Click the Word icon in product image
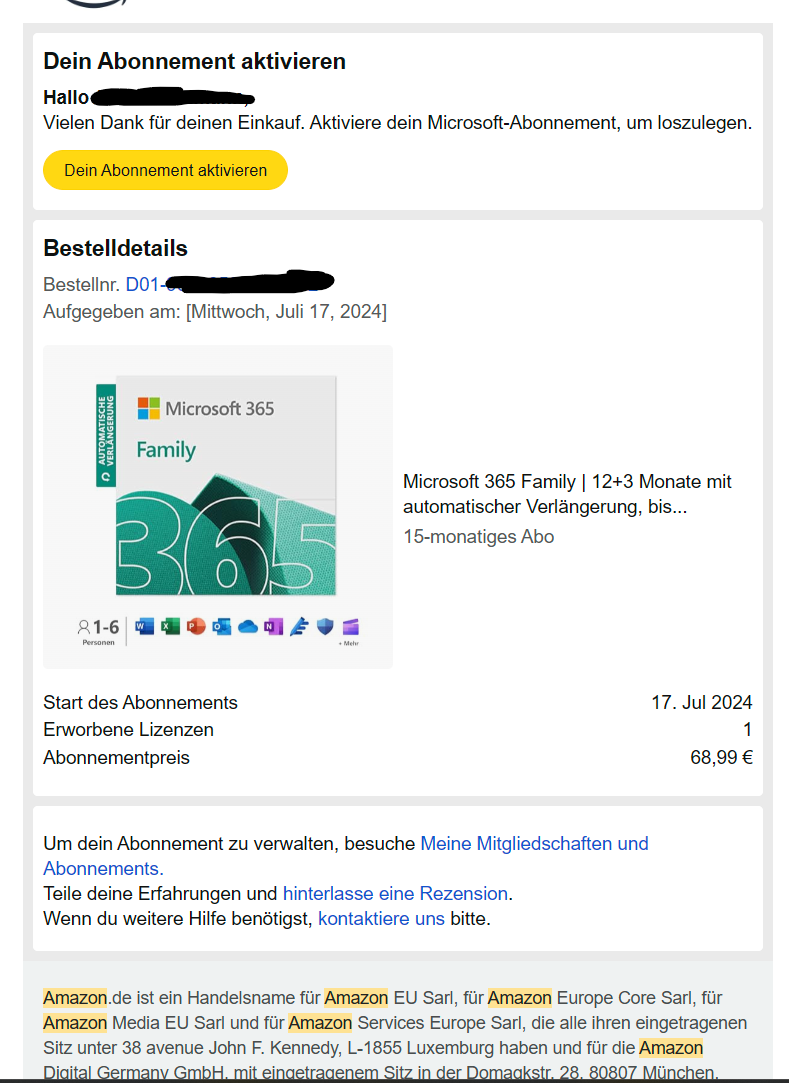This screenshot has height=1083, width=789. (x=144, y=626)
